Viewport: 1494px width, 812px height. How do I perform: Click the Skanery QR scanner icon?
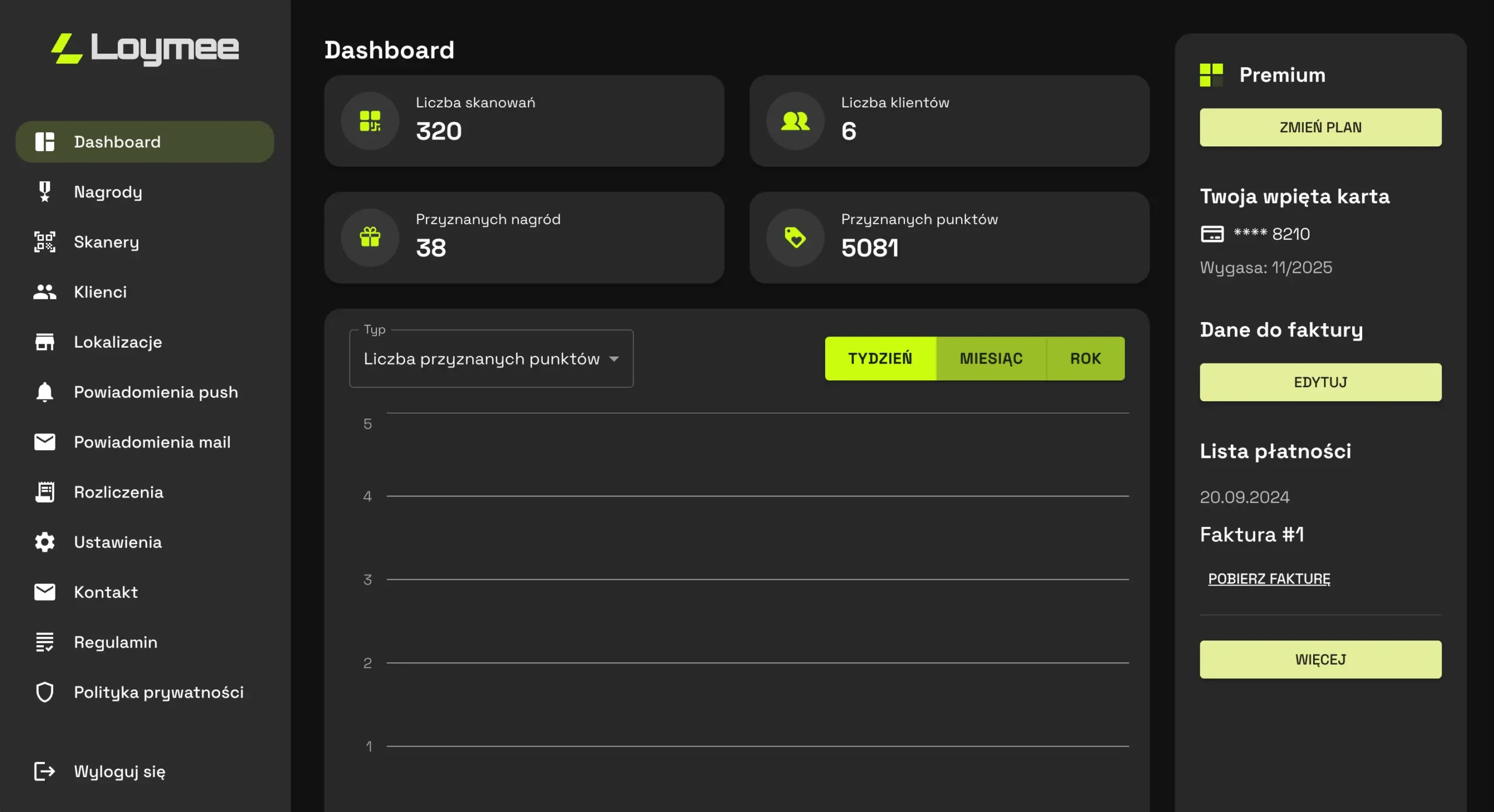[44, 242]
